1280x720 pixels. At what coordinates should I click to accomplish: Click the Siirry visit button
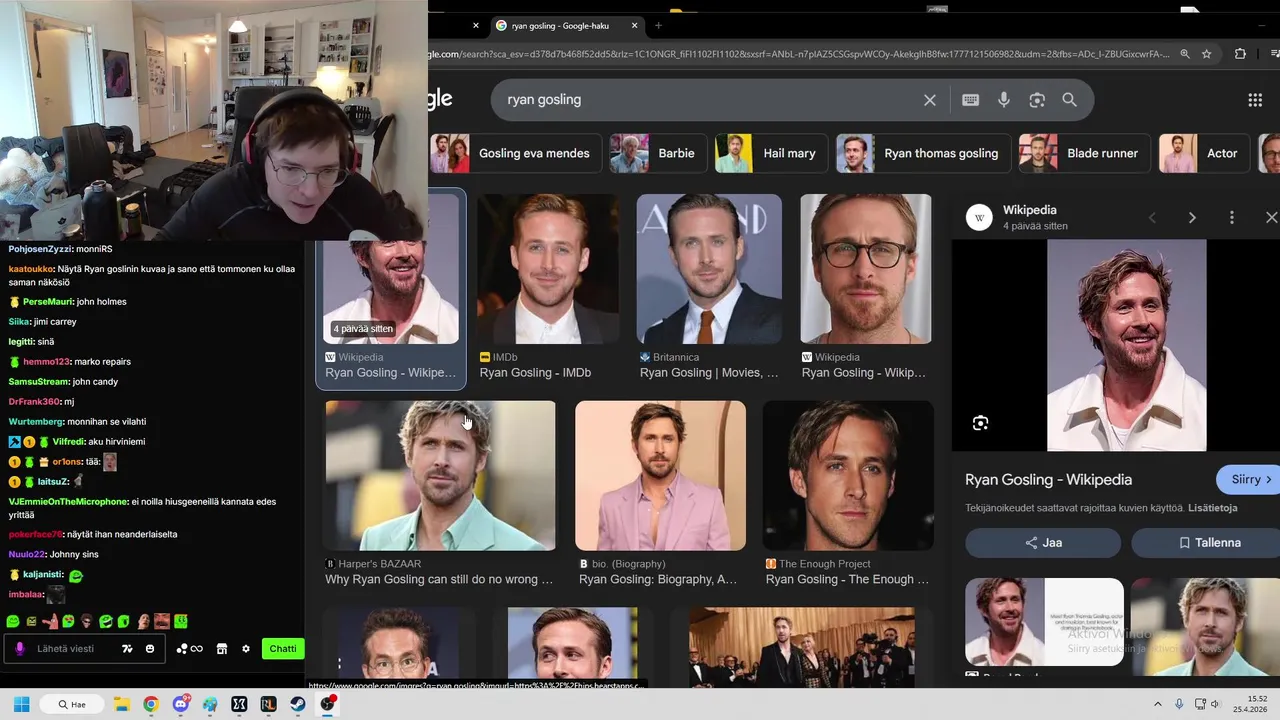(1250, 479)
